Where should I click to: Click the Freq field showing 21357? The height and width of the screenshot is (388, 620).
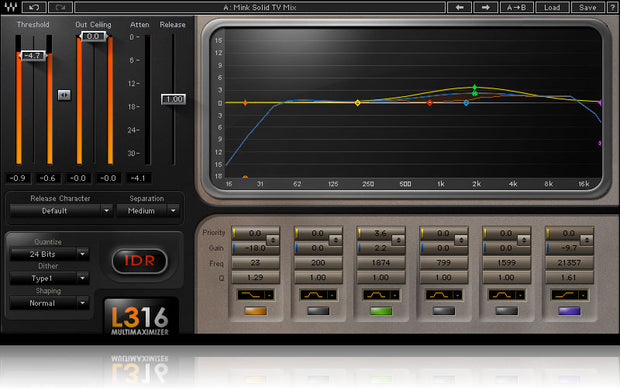tap(569, 263)
